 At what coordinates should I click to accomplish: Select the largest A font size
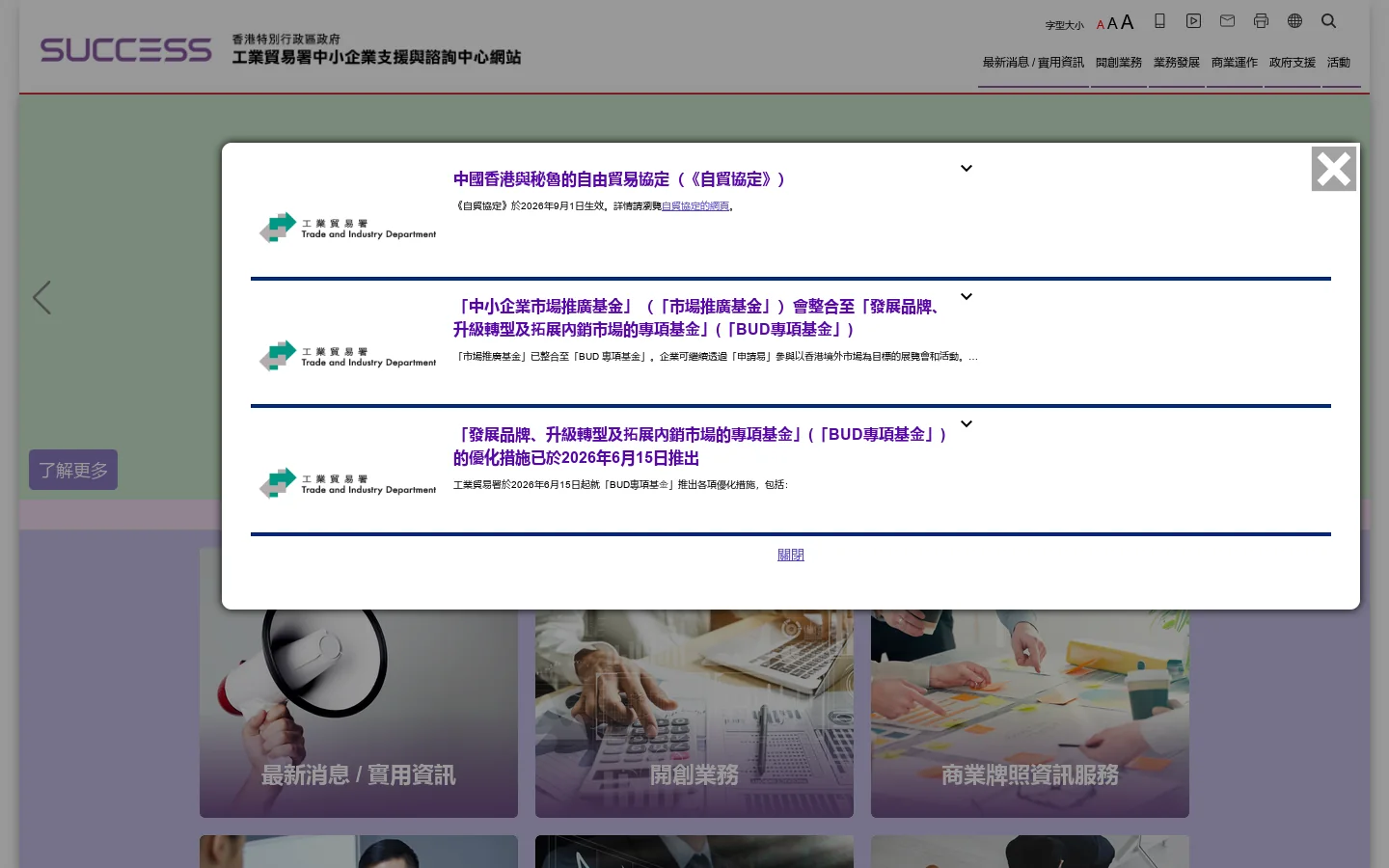coord(1127,22)
